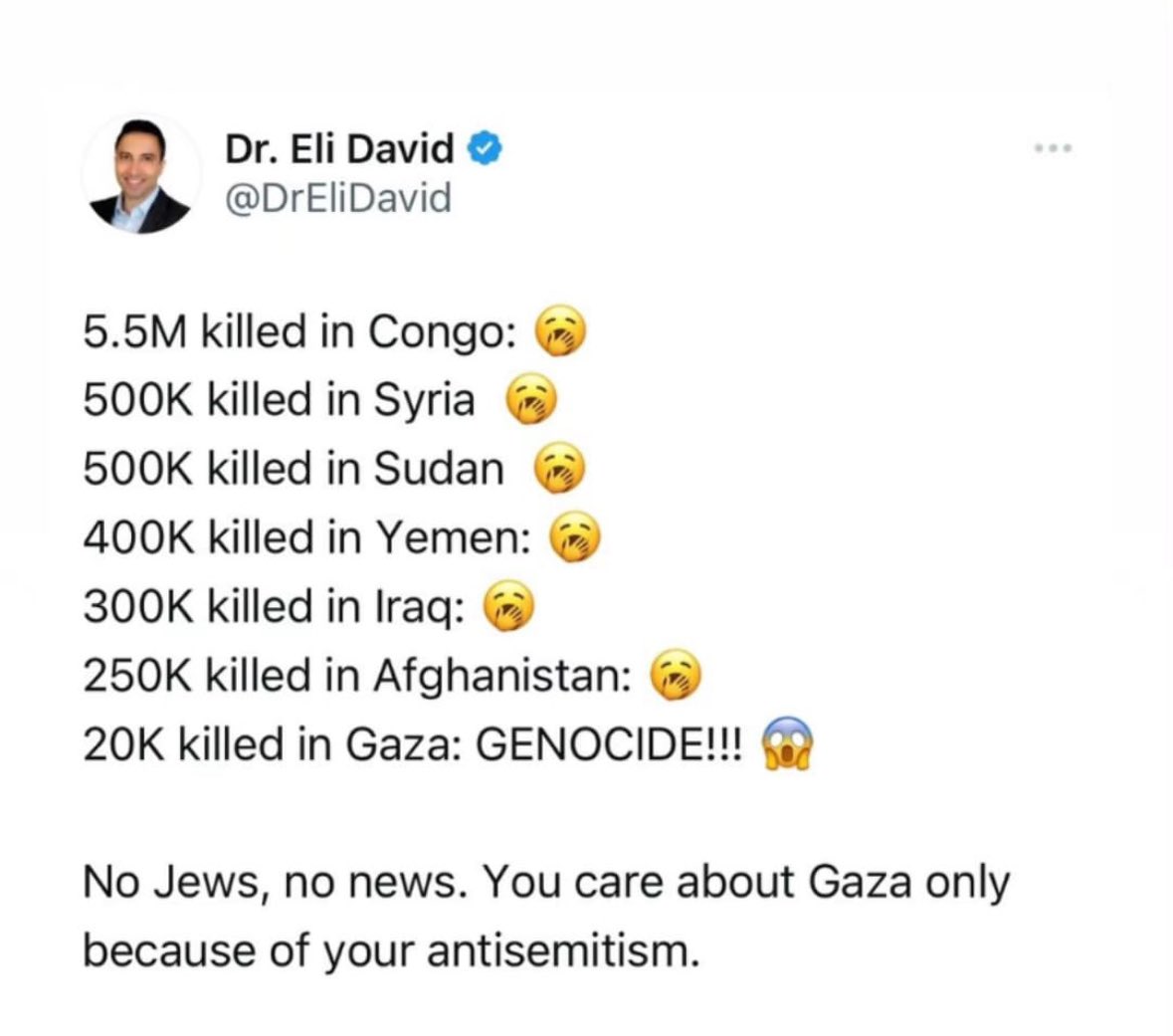This screenshot has width=1173, height=1036.
Task: Click the display name Dr. Eli David
Action: (x=339, y=148)
